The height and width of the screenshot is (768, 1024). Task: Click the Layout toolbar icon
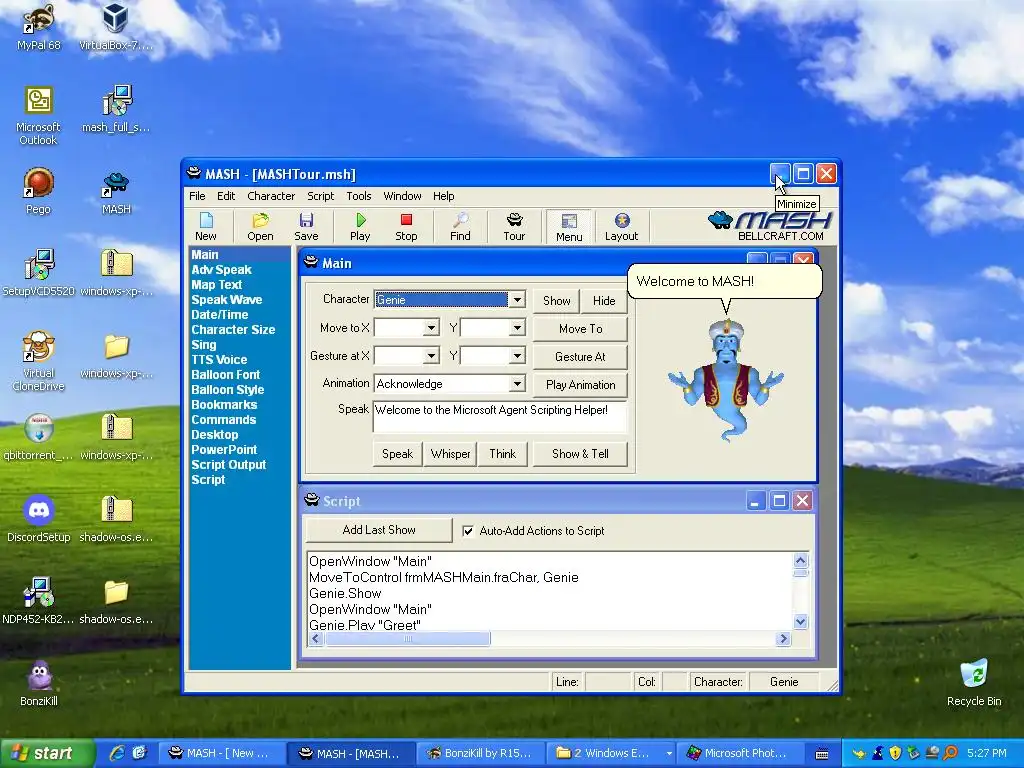coord(621,227)
